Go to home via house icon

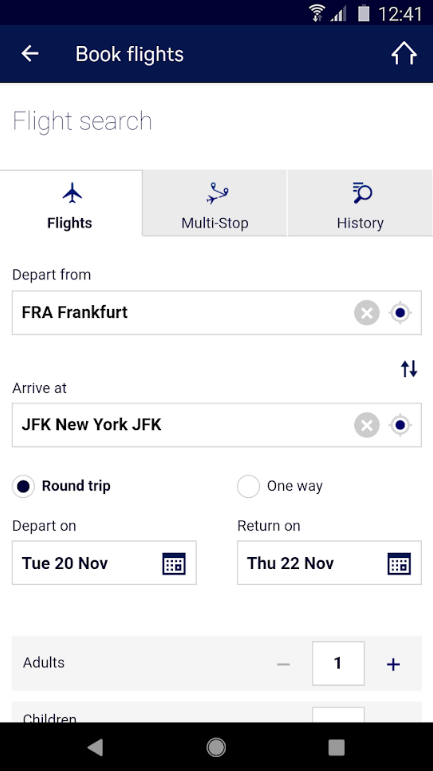coord(404,54)
